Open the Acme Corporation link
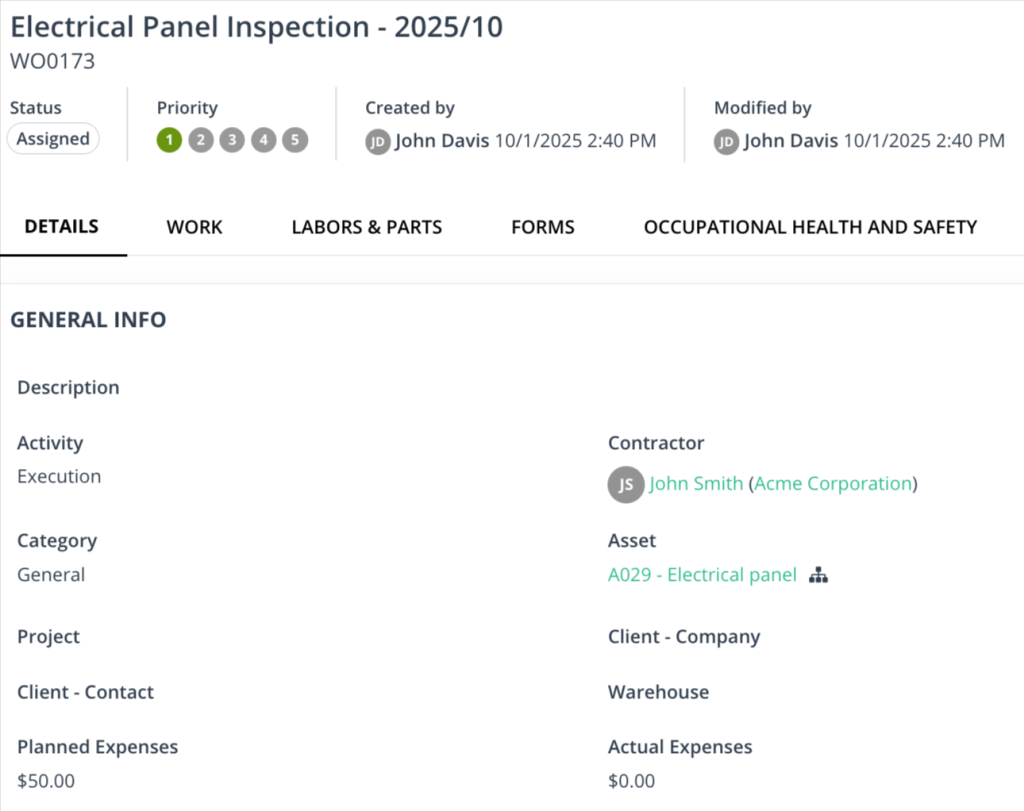The height and width of the screenshot is (811, 1024). 833,484
